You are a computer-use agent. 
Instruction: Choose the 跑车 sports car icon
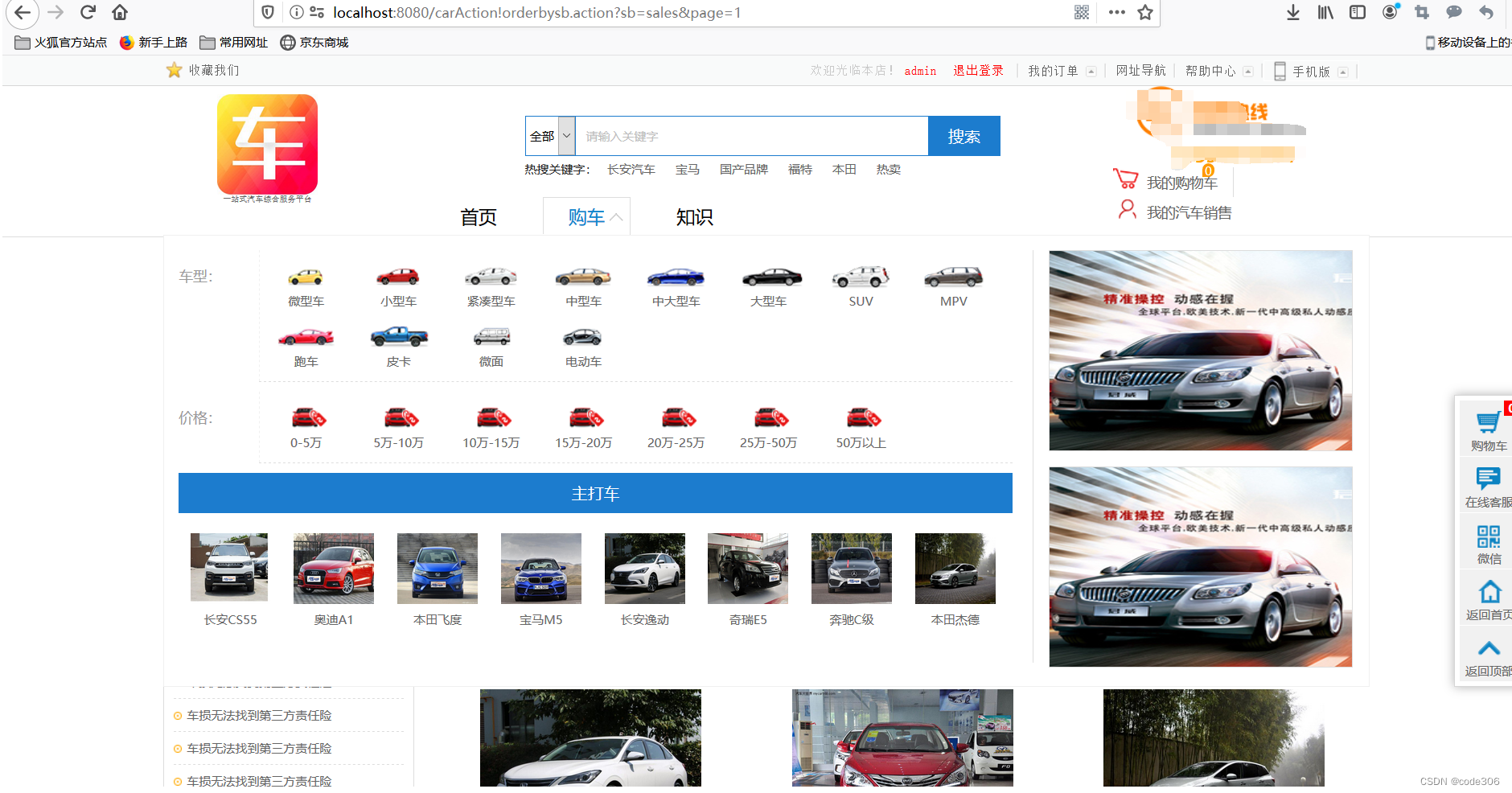tap(306, 337)
